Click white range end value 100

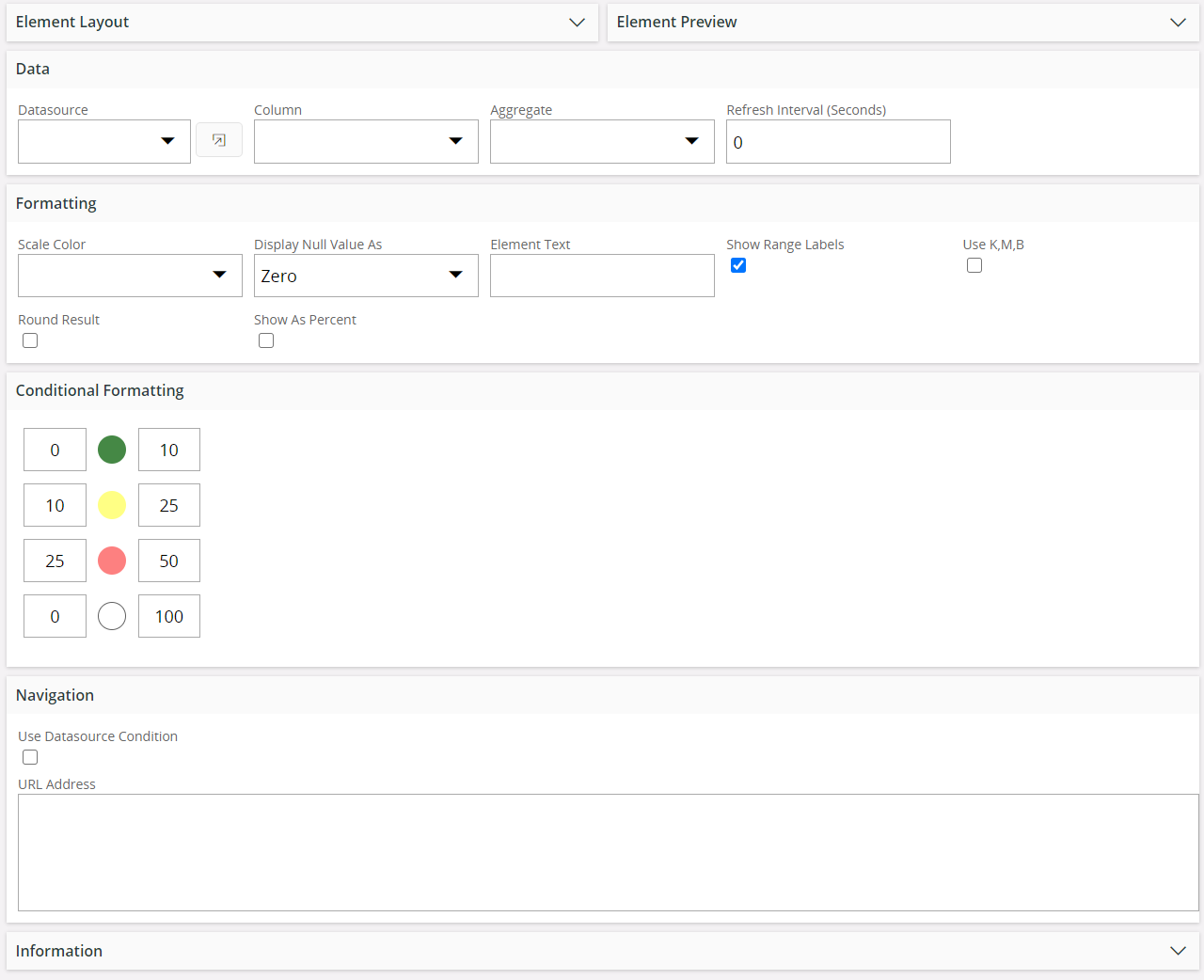(x=169, y=616)
